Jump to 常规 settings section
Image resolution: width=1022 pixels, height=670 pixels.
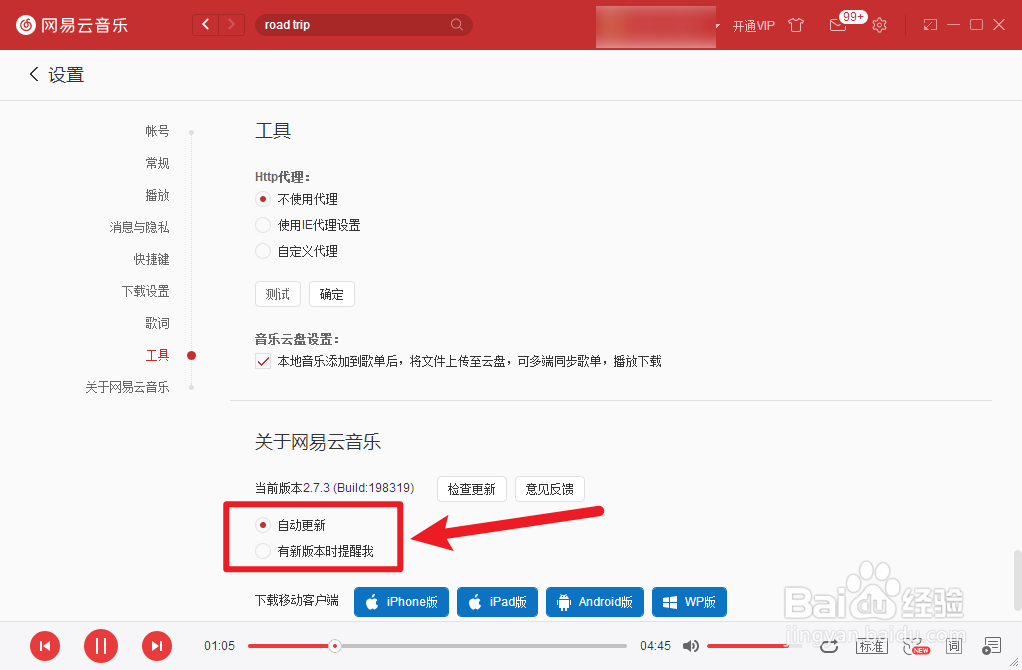157,163
